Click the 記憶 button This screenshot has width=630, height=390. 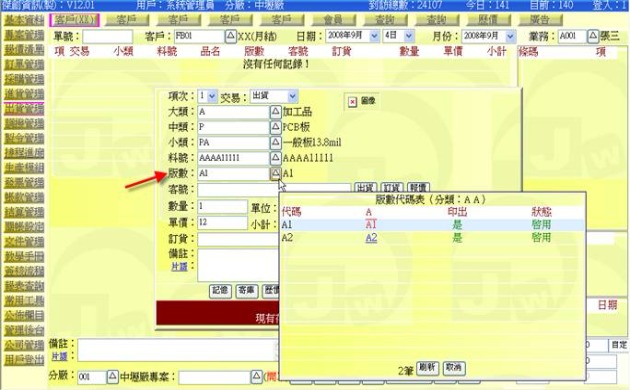click(220, 291)
